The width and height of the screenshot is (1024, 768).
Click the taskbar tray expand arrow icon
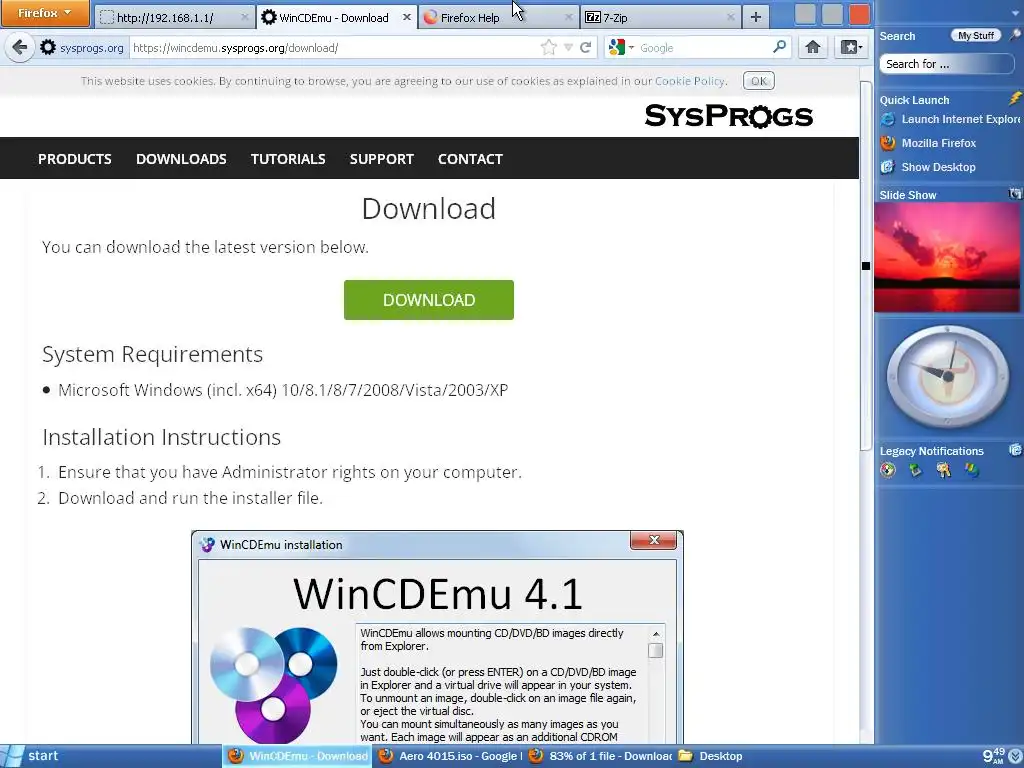point(1014,756)
